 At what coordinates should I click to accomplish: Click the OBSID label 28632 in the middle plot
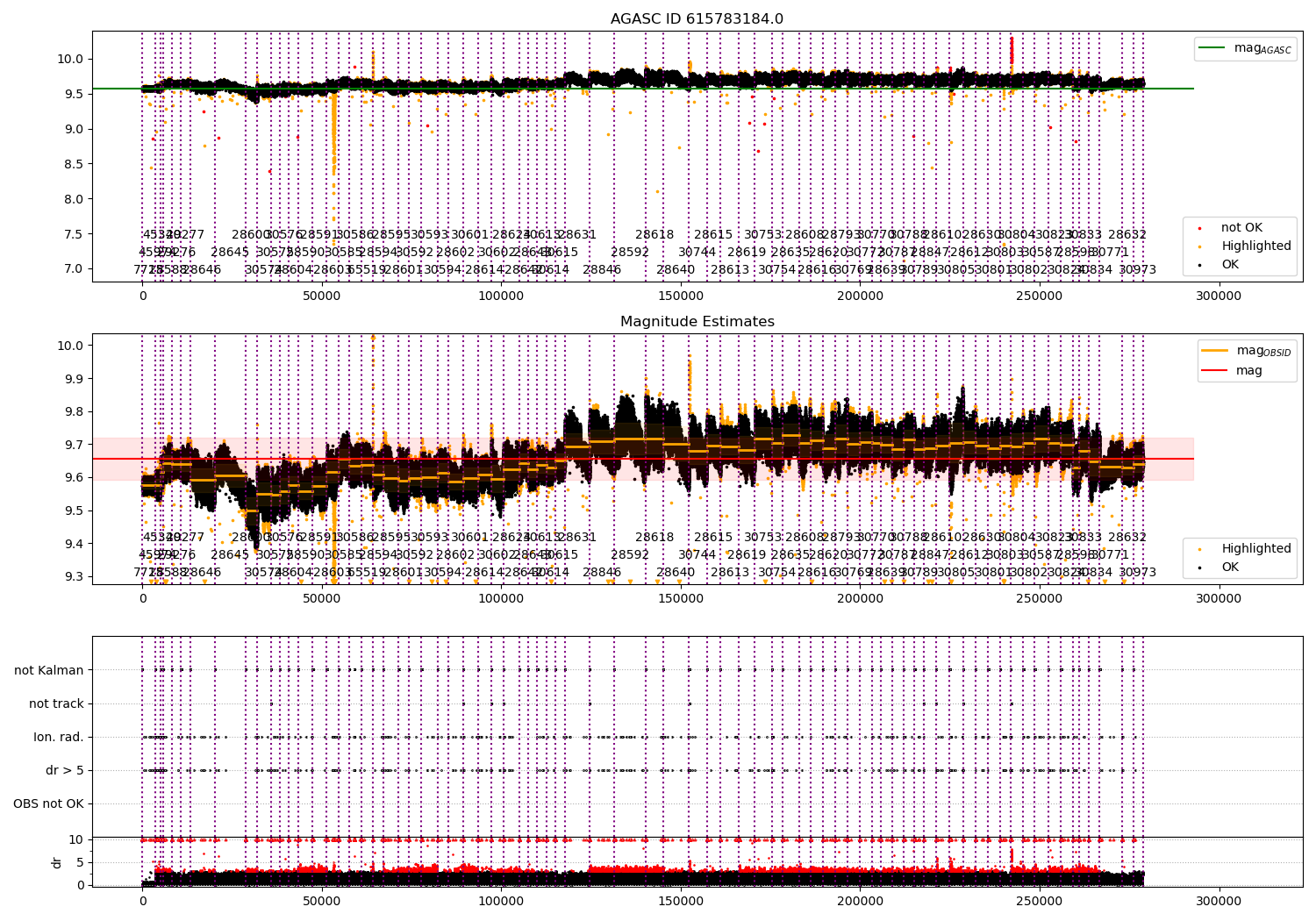pos(1126,538)
